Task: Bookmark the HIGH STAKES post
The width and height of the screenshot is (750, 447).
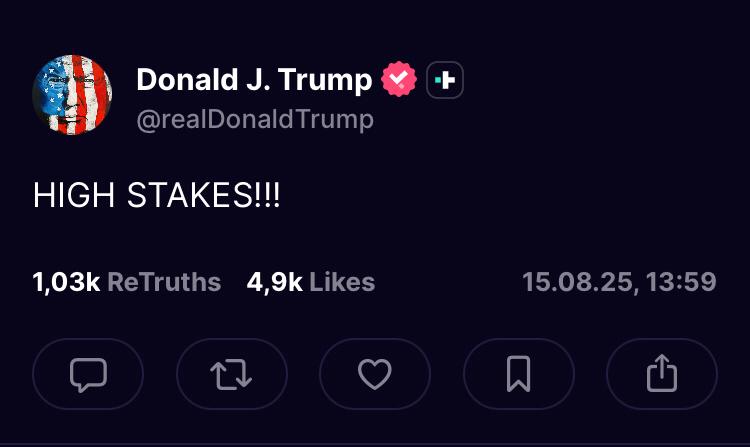Action: tap(518, 375)
